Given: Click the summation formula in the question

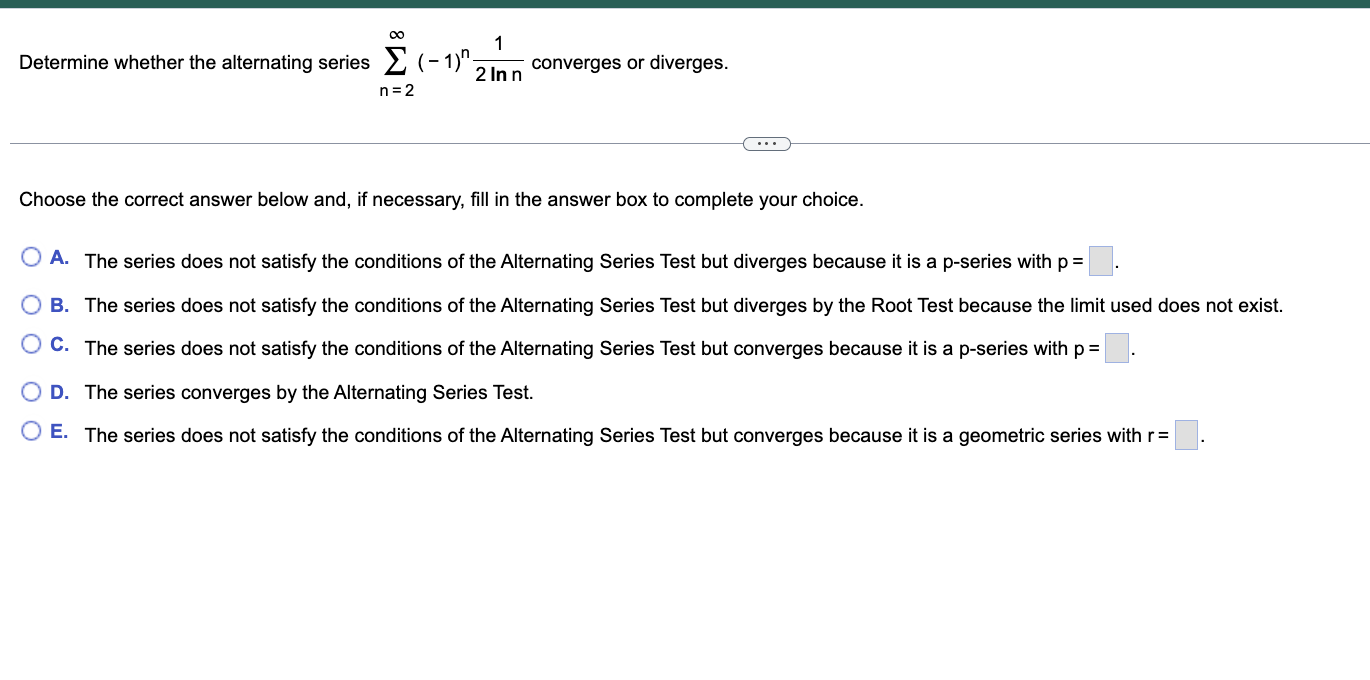Looking at the screenshot, I should 450,62.
